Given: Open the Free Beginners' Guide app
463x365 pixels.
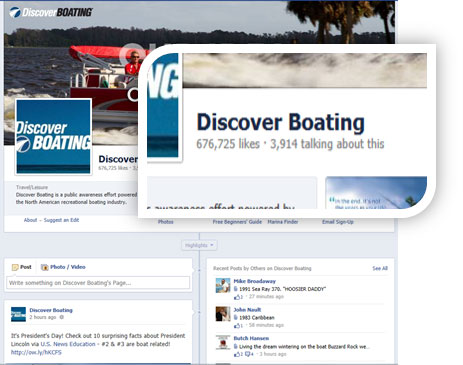Looking at the screenshot, I should (237, 222).
